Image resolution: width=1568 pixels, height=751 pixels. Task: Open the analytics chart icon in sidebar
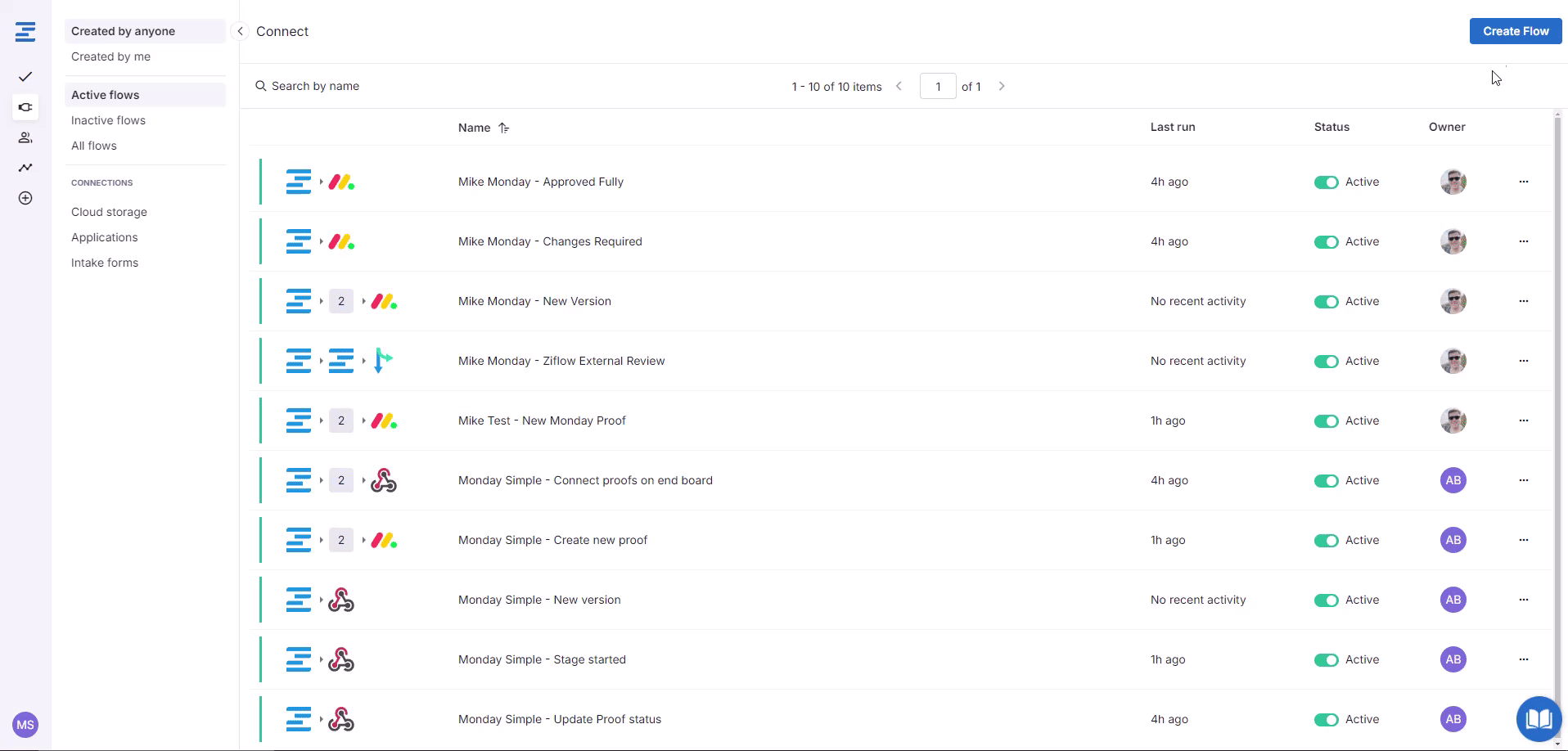tap(25, 168)
